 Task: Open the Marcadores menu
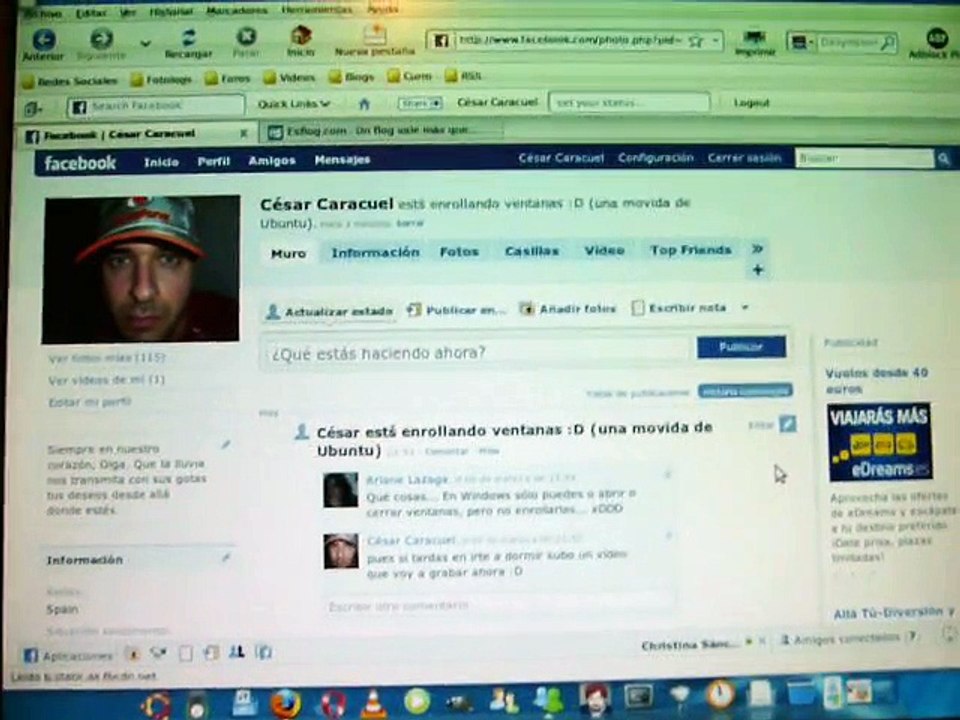[236, 10]
